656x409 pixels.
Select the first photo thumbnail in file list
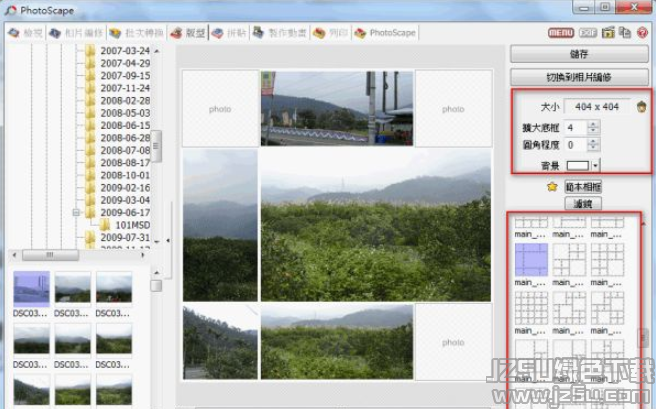click(31, 287)
